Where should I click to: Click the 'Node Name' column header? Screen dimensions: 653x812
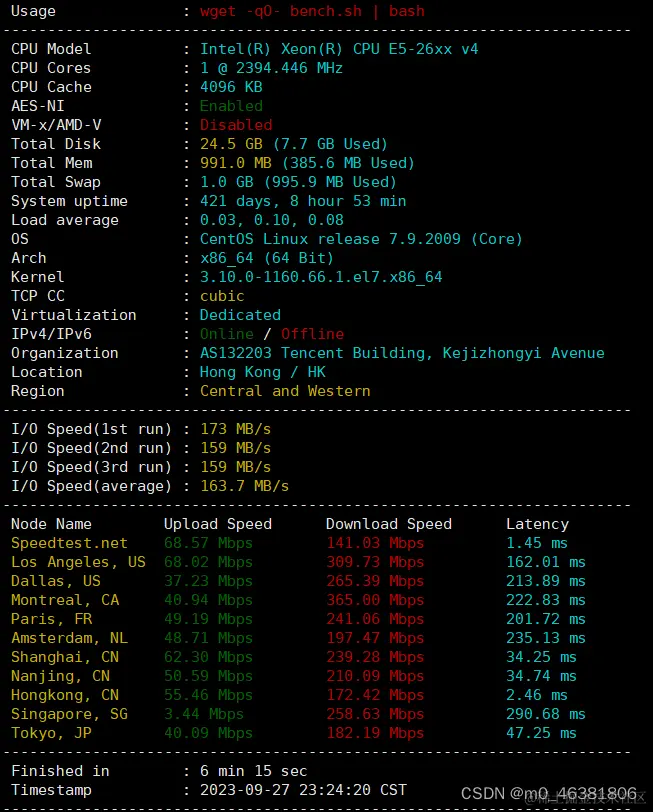tap(51, 524)
